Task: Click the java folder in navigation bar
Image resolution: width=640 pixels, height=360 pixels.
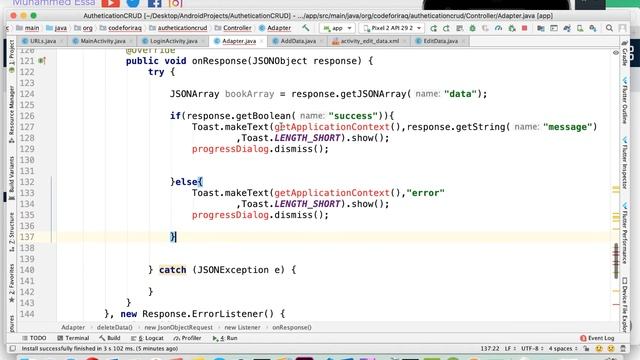Action: pos(56,28)
